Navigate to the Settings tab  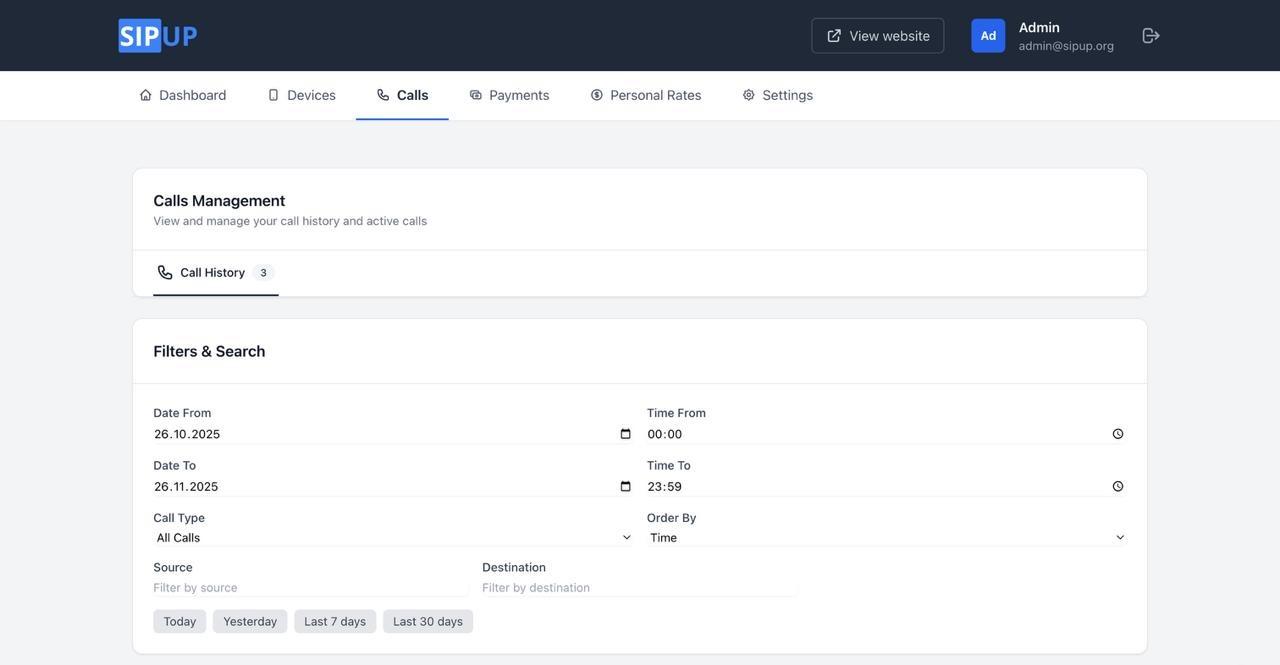(777, 95)
